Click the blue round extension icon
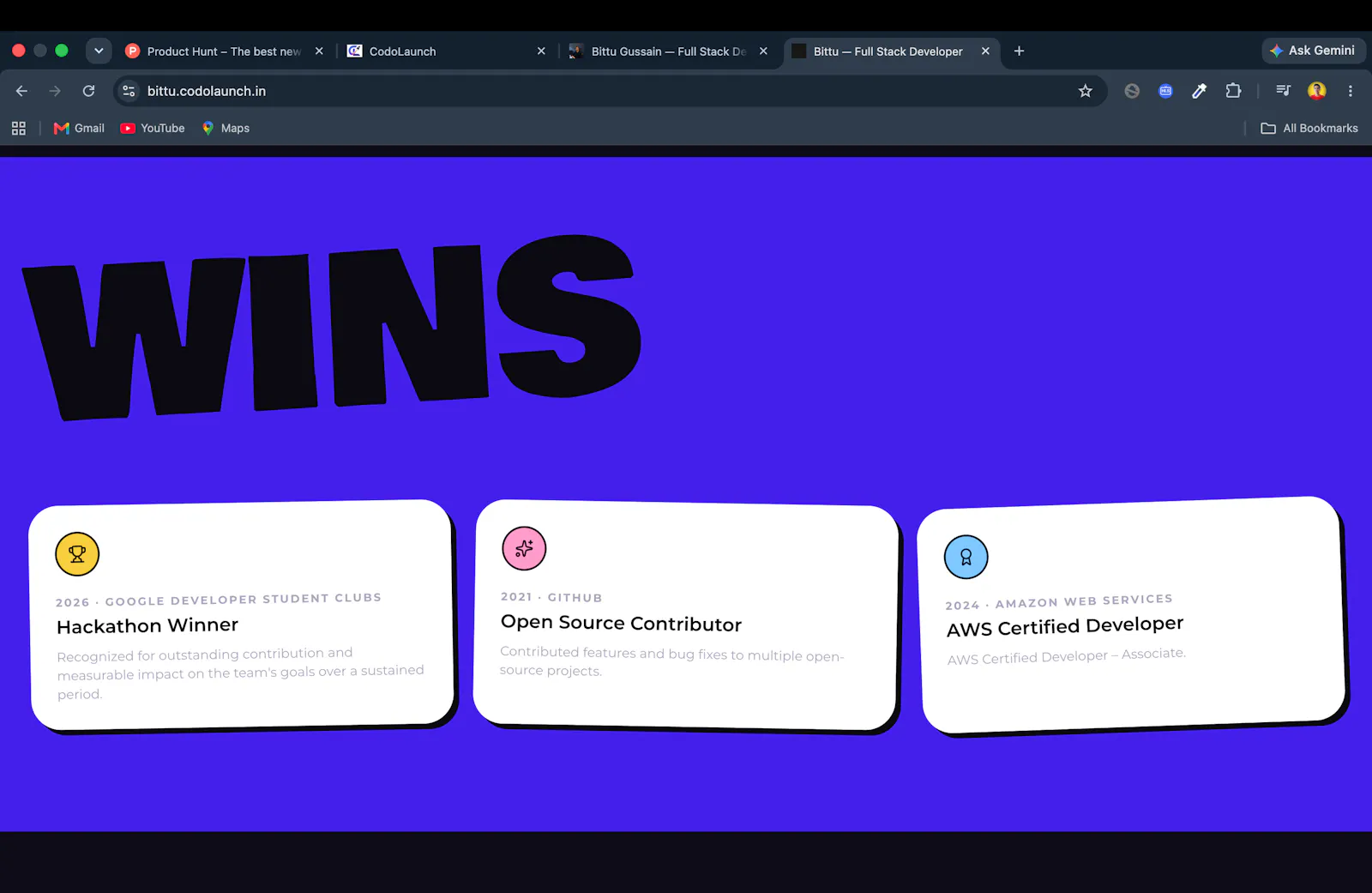1372x893 pixels. [x=1165, y=91]
